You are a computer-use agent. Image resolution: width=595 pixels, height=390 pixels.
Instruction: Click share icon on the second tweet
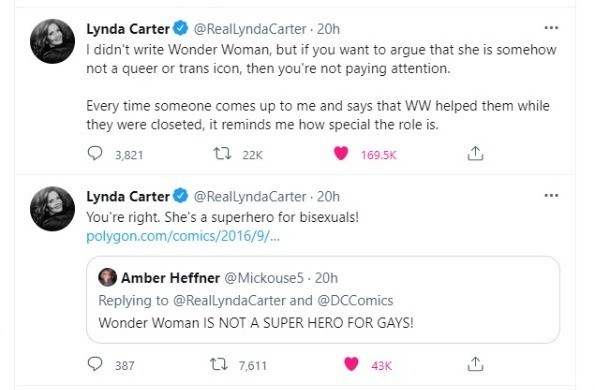(475, 364)
